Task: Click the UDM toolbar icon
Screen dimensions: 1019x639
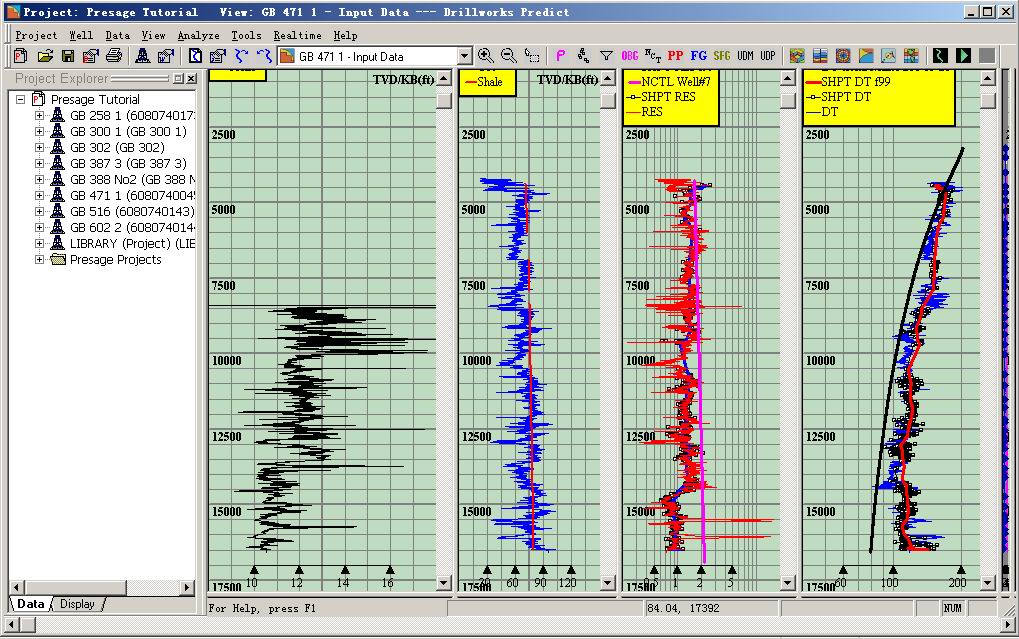Action: pos(745,56)
